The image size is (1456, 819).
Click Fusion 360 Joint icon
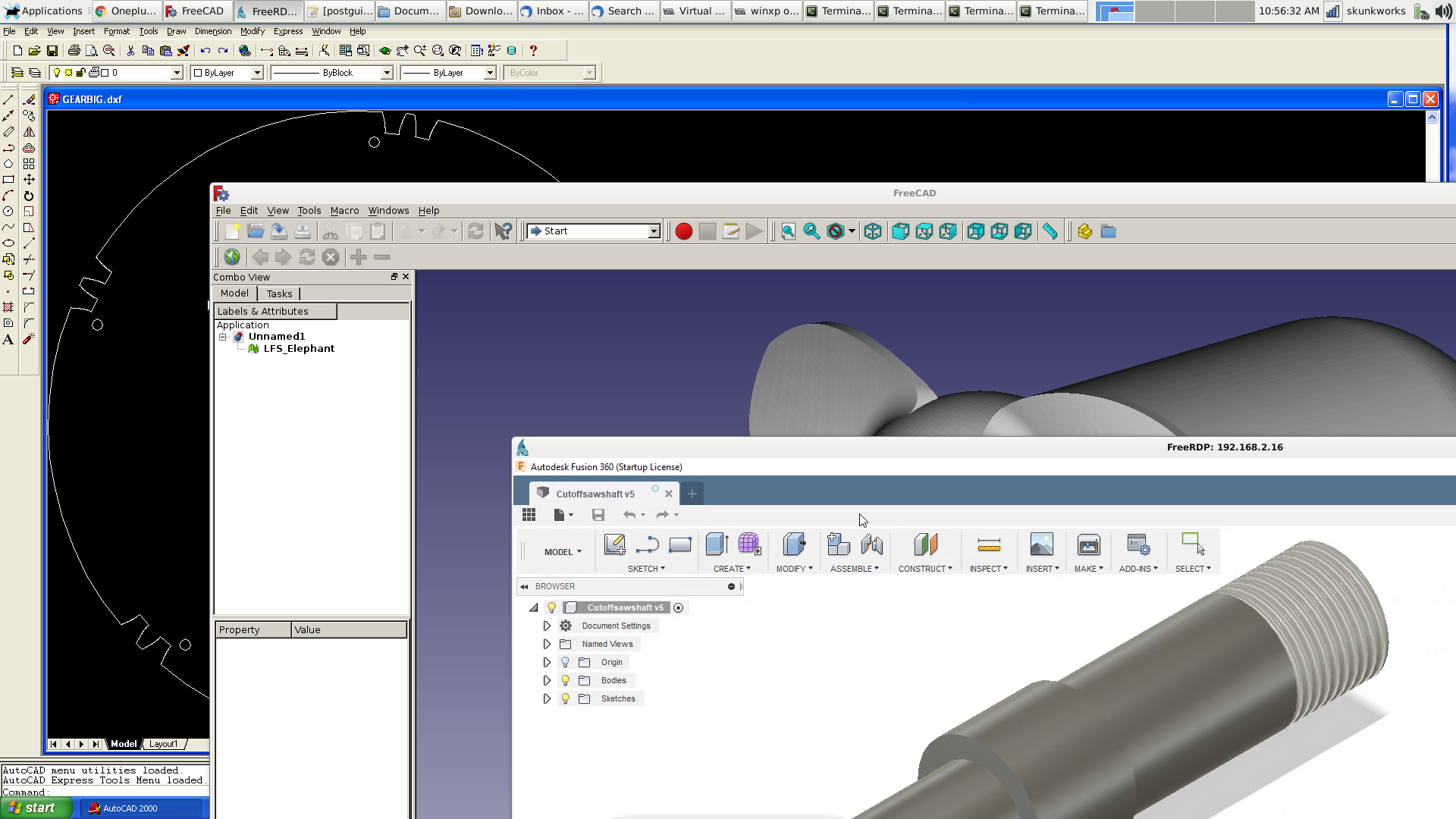click(x=872, y=544)
